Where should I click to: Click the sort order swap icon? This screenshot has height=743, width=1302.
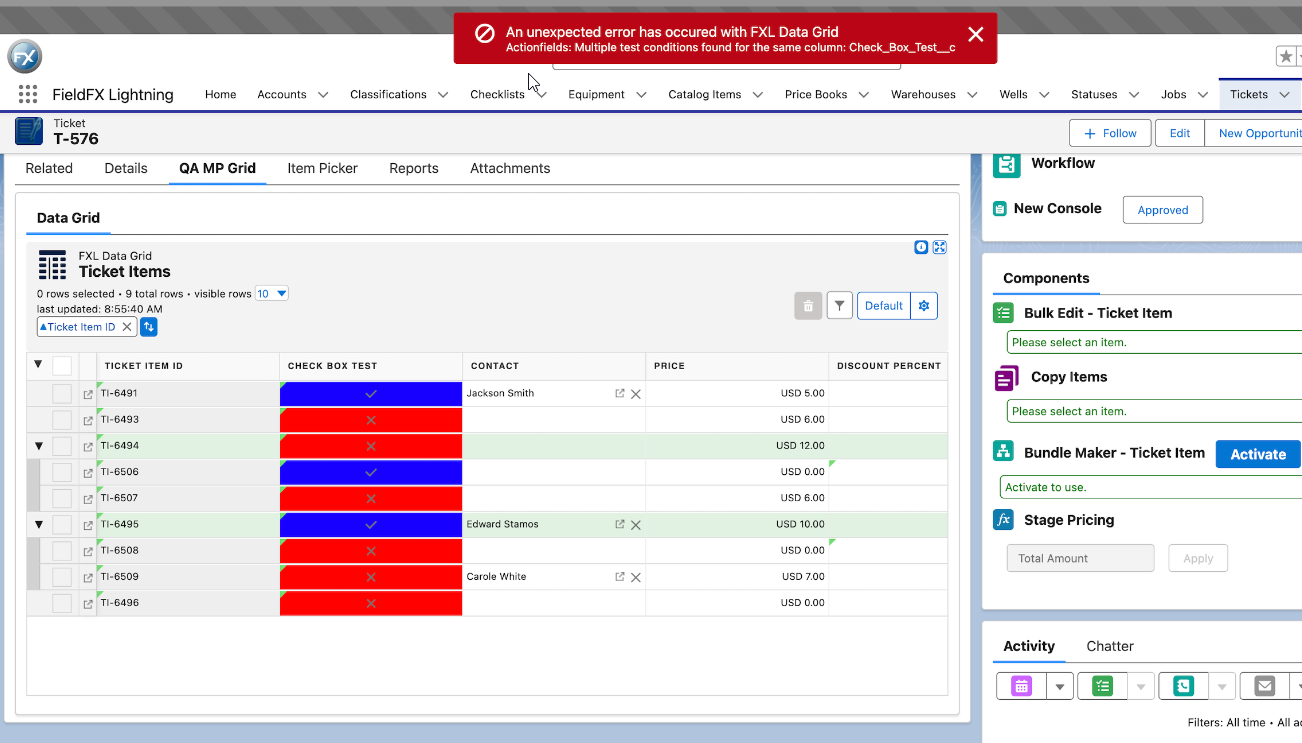[x=149, y=327]
